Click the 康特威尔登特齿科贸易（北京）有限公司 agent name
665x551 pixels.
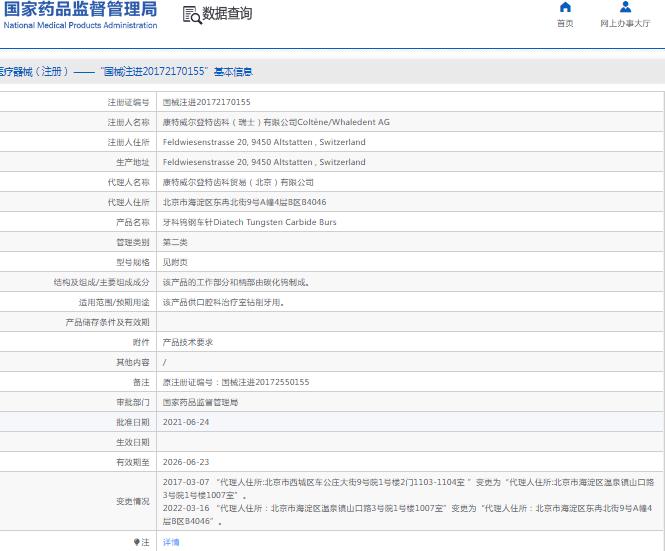(238, 182)
